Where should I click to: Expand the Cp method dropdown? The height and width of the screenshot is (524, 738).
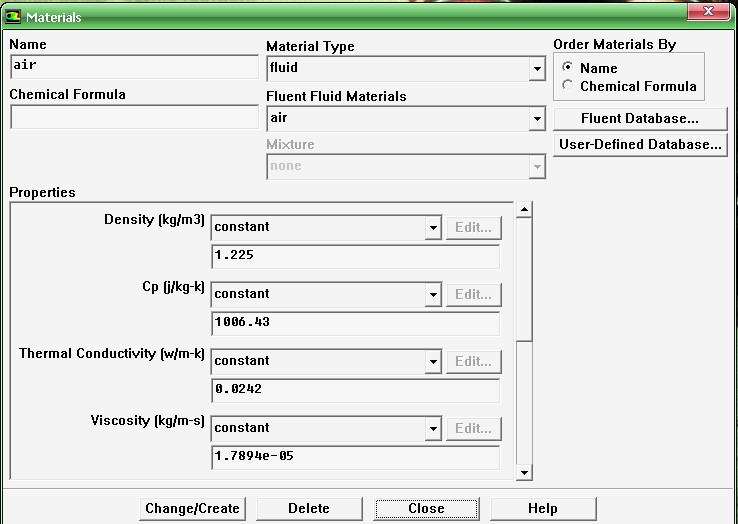tap(432, 295)
